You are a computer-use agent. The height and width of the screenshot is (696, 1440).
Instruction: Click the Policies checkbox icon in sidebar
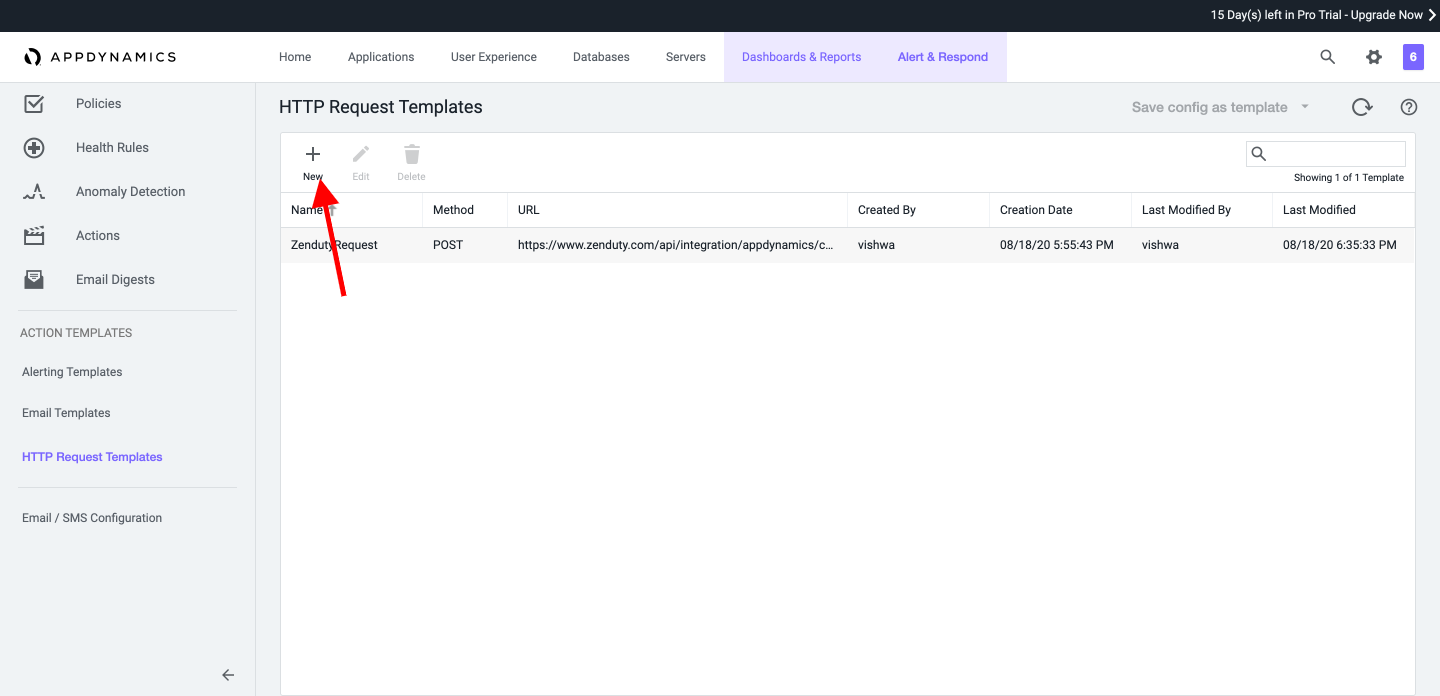[34, 103]
